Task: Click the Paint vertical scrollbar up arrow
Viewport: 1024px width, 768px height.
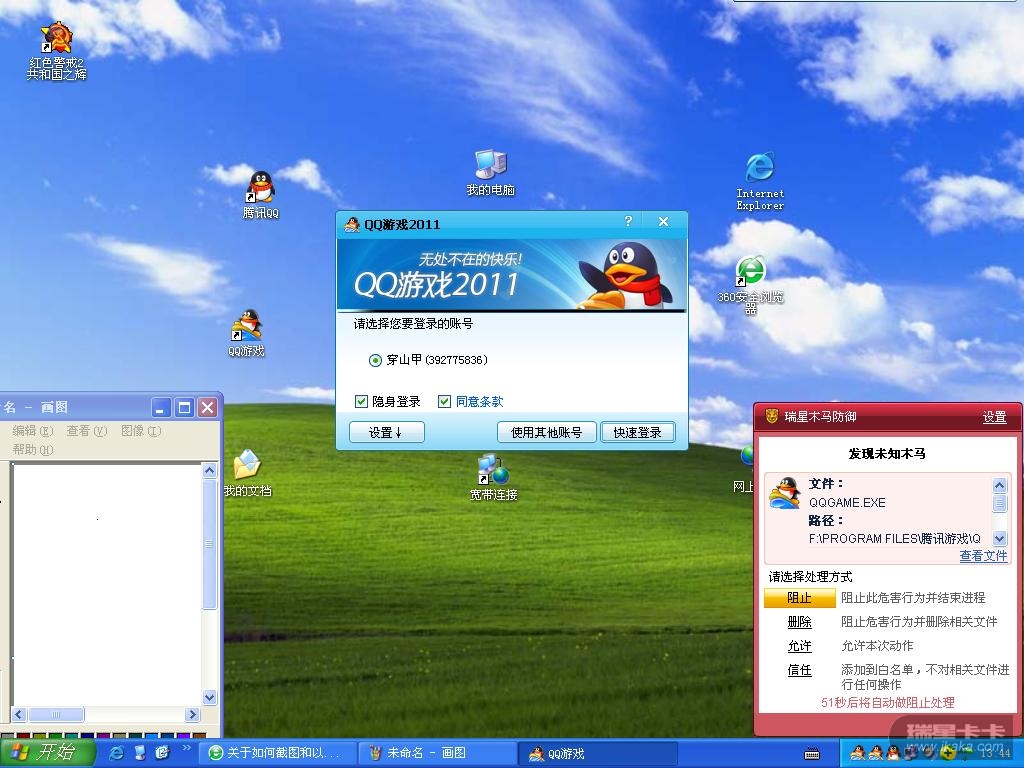Action: [209, 470]
